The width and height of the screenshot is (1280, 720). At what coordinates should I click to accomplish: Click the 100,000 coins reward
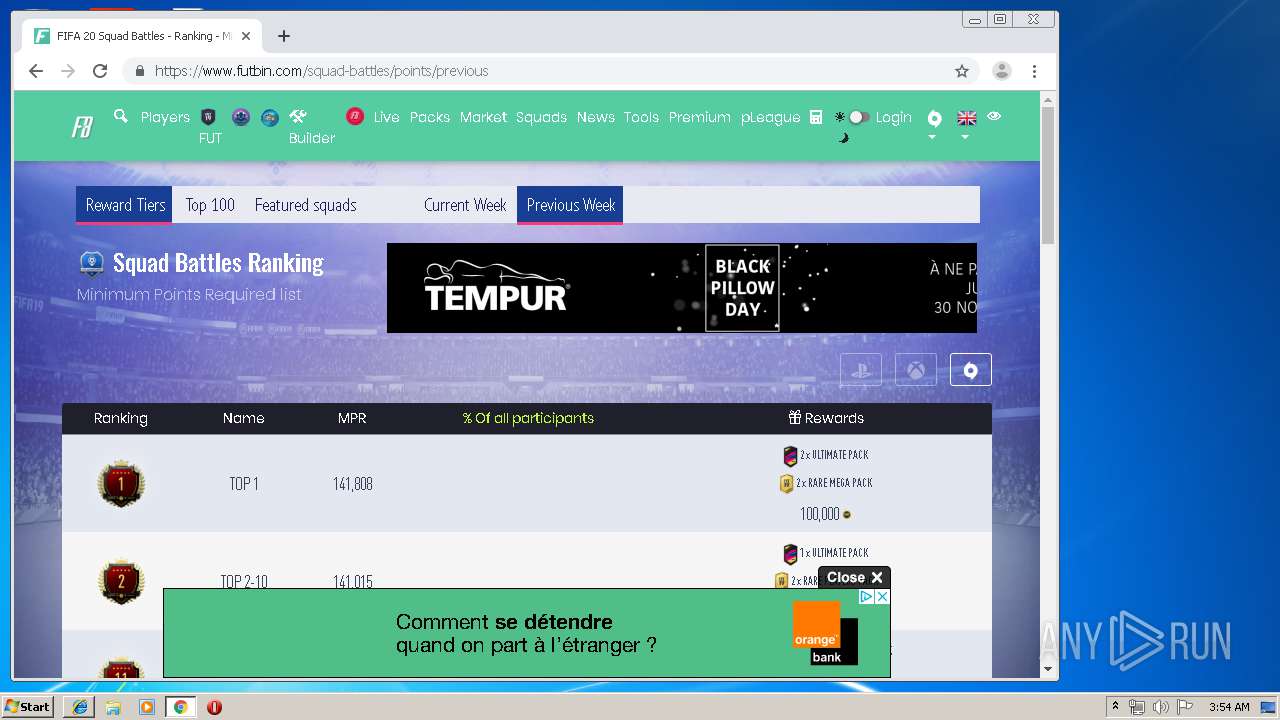point(825,514)
